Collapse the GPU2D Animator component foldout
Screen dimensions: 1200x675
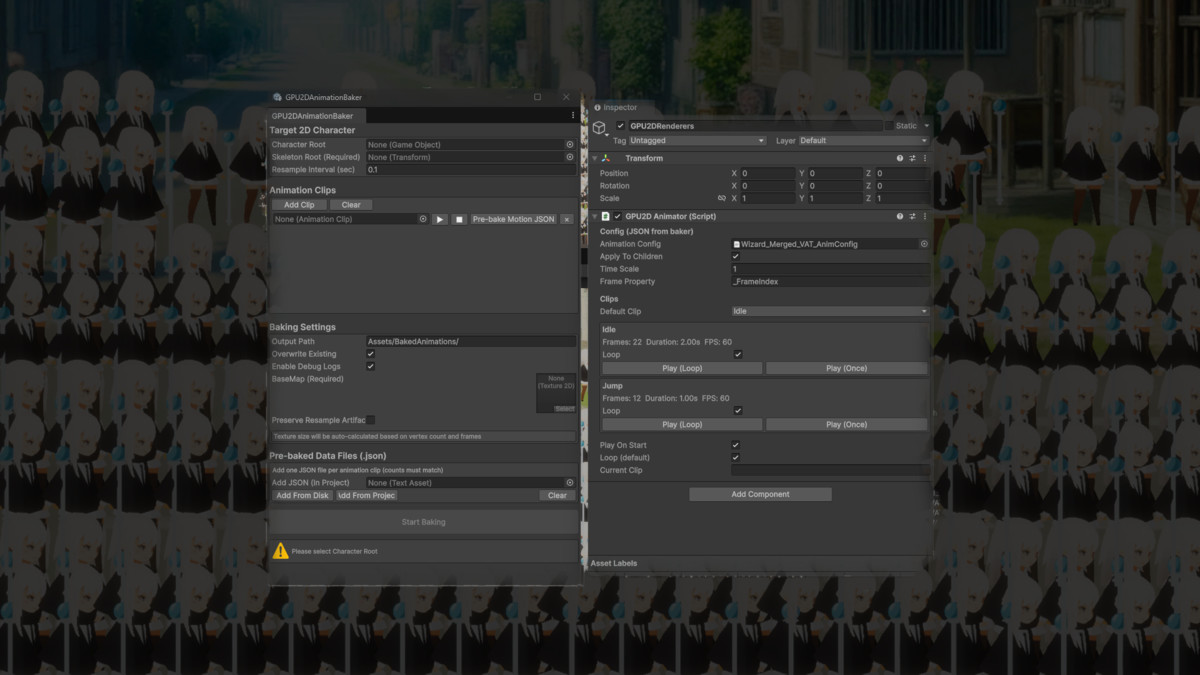coord(595,216)
